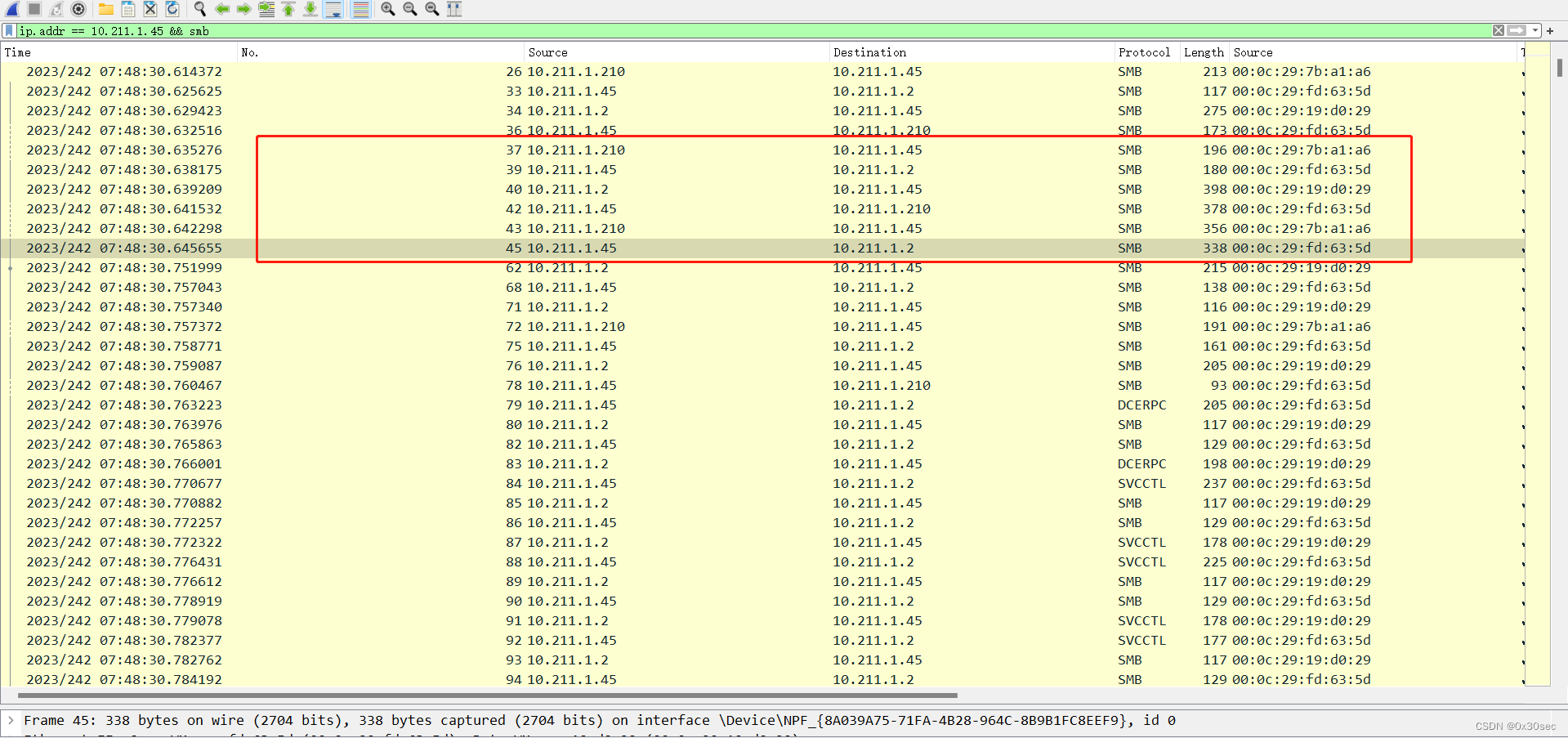
Task: Select packet 78 with length 93
Action: click(x=762, y=386)
